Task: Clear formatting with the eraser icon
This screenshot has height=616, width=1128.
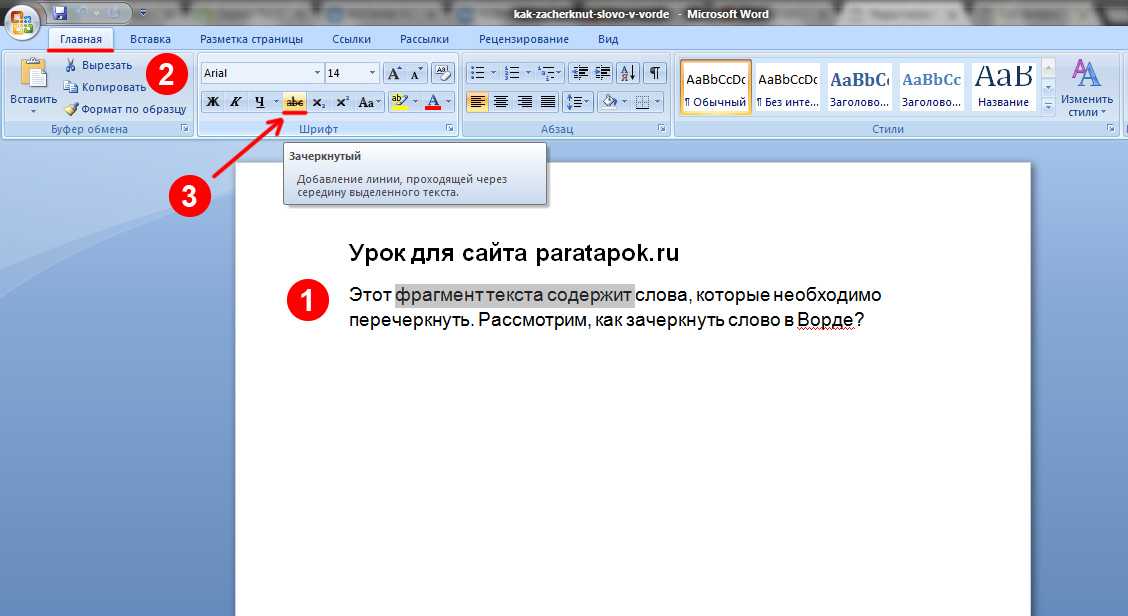Action: [443, 73]
